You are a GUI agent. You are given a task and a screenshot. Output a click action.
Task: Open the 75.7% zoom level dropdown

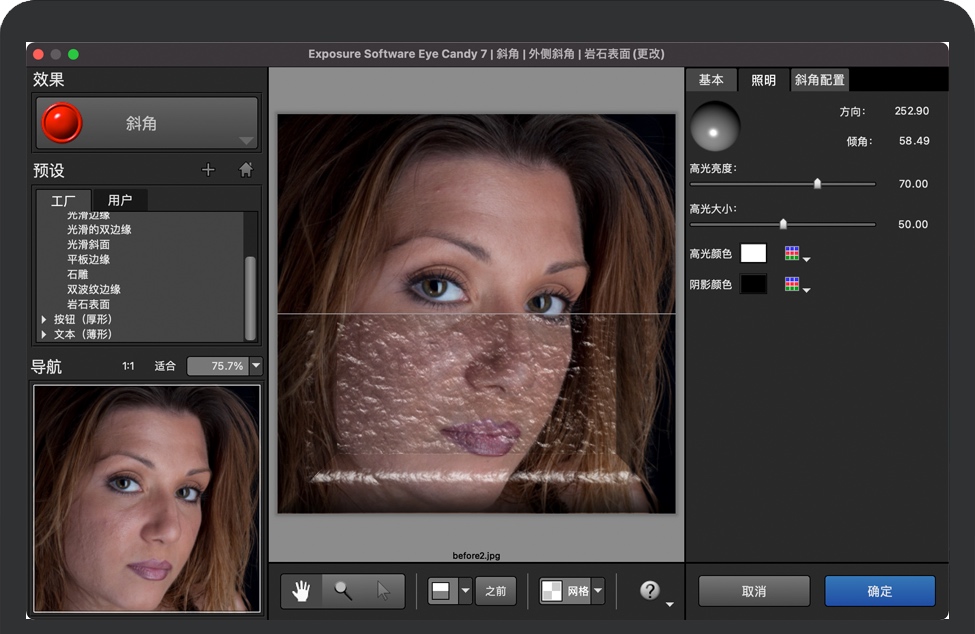point(256,366)
